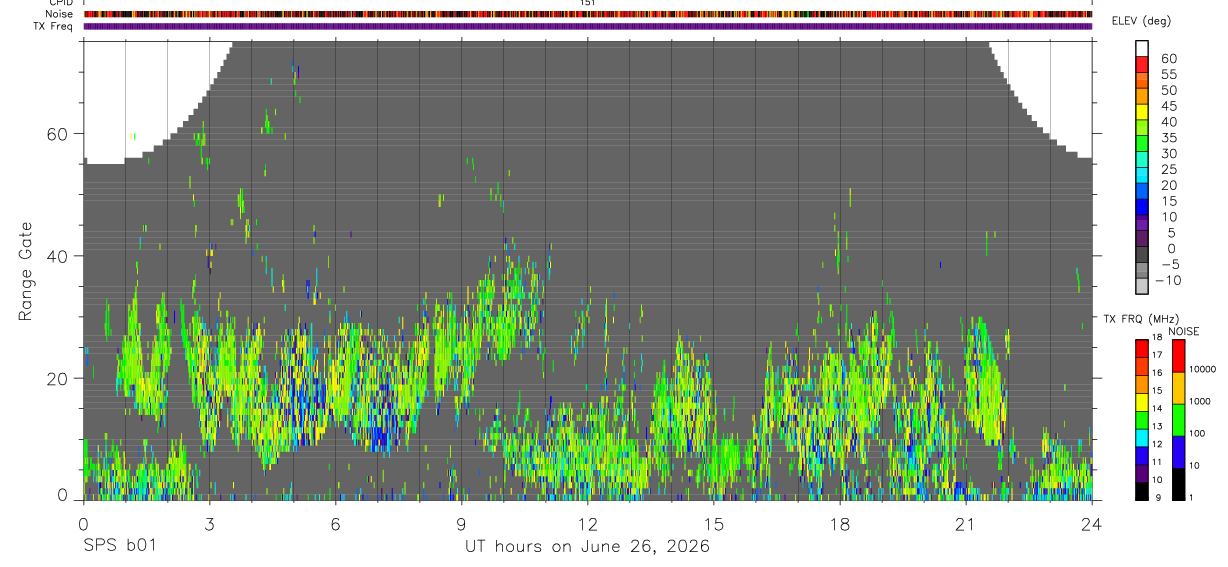Click the Noise row label at top left
This screenshot has height=567, width=1228.
tap(60, 14)
